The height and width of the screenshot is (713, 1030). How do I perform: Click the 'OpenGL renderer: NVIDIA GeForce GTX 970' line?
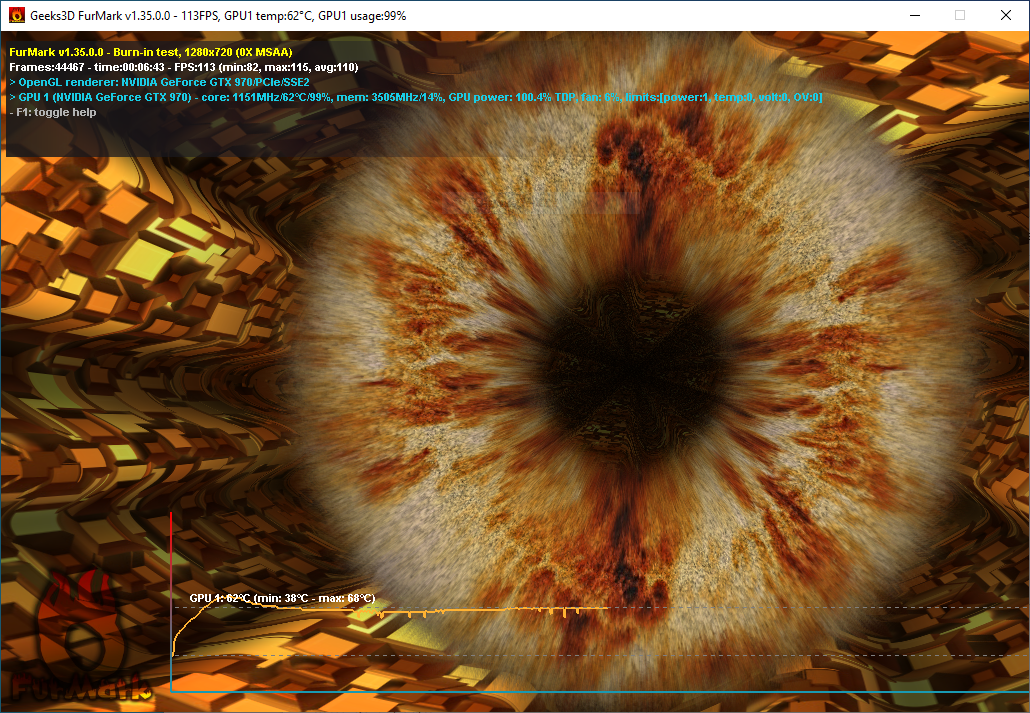(x=160, y=82)
